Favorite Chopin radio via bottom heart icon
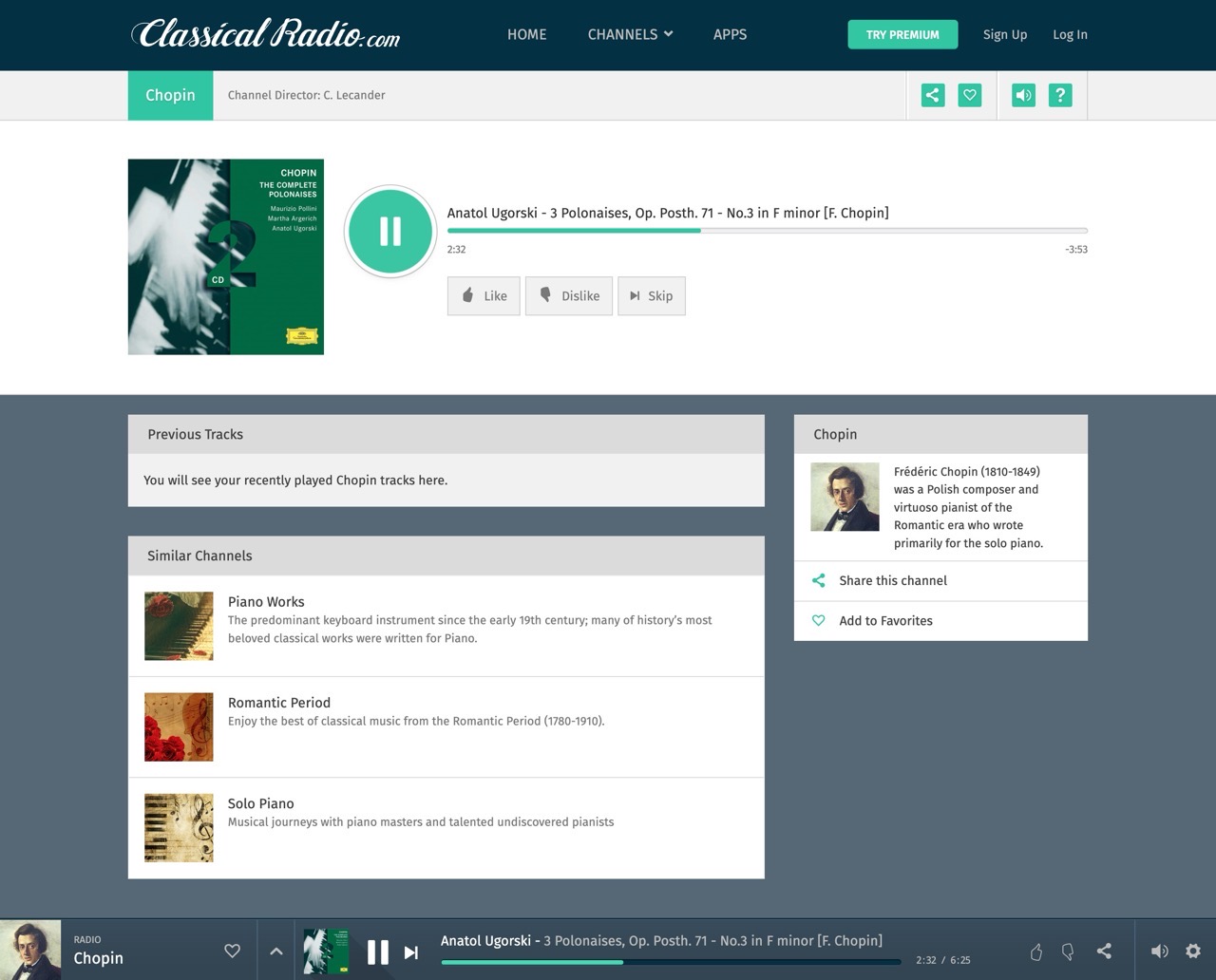Screen dimensions: 1216x980 pos(232,951)
